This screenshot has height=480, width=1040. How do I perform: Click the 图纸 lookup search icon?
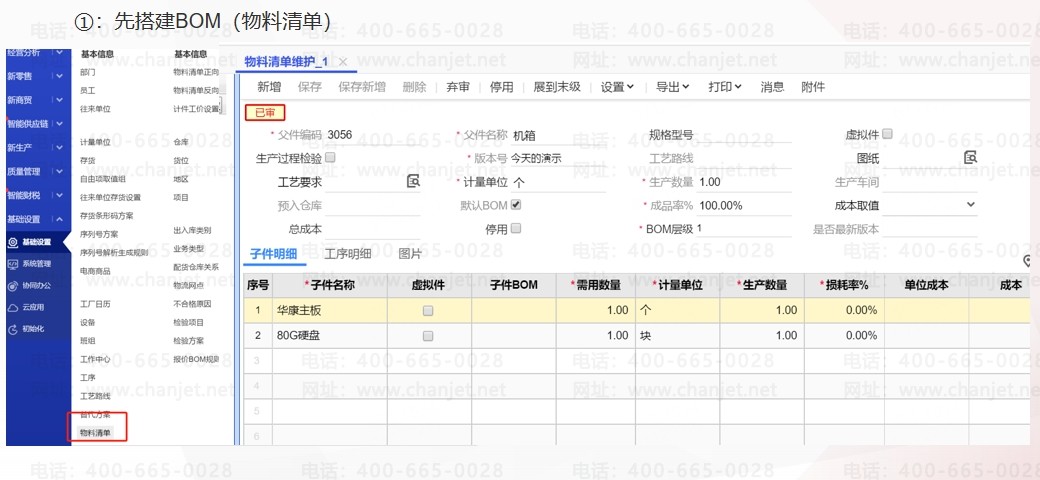[970, 158]
